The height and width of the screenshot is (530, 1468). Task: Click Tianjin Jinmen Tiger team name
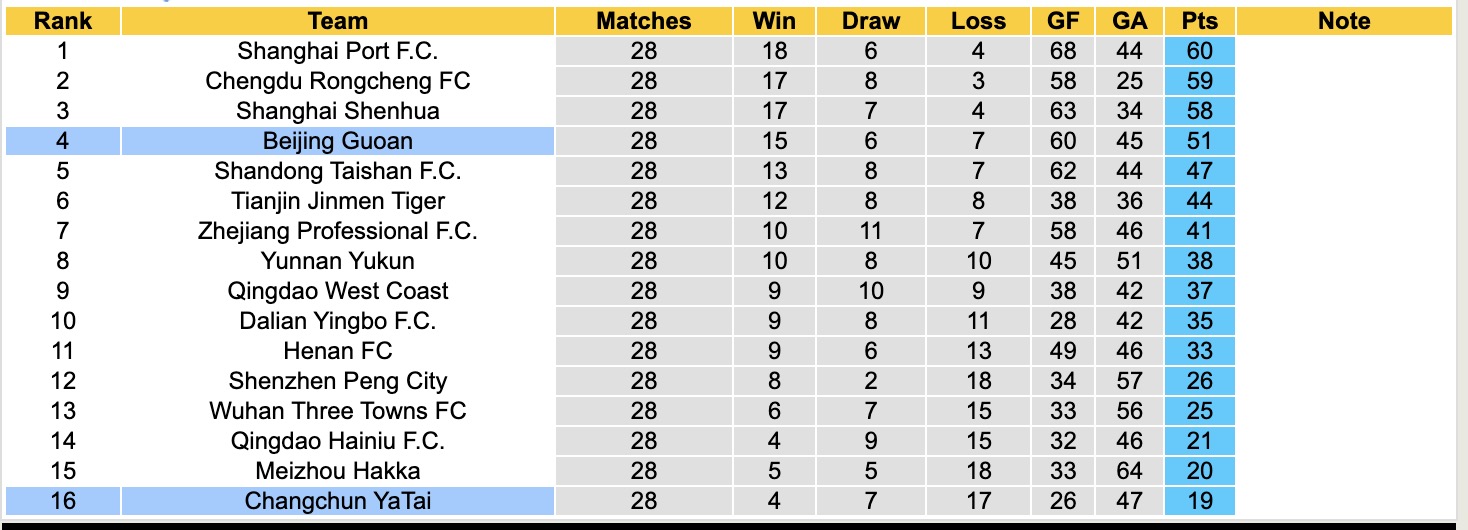point(338,201)
